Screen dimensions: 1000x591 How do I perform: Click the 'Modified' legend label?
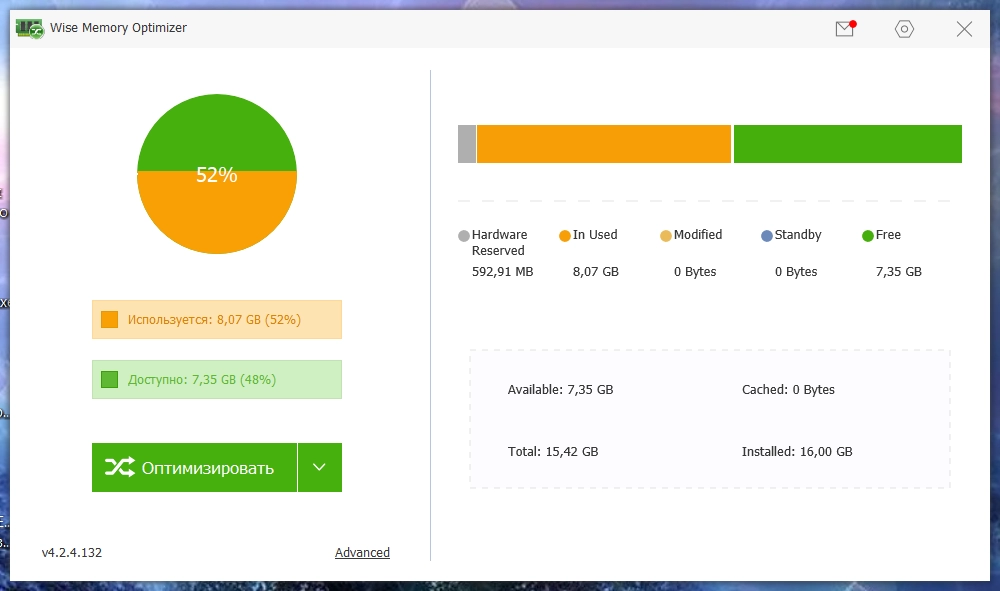point(698,235)
